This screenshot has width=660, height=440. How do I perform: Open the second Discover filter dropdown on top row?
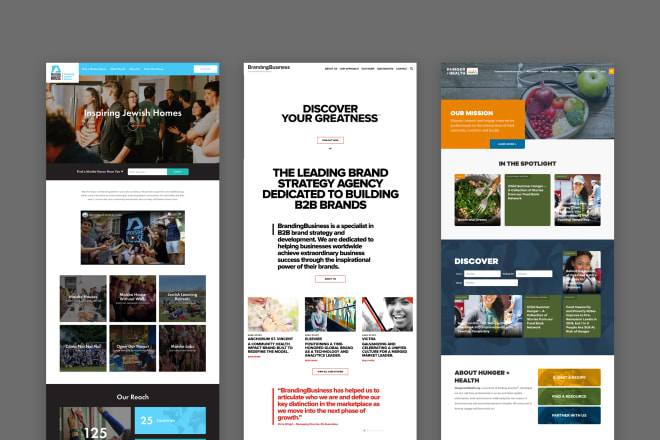pyautogui.click(x=534, y=274)
